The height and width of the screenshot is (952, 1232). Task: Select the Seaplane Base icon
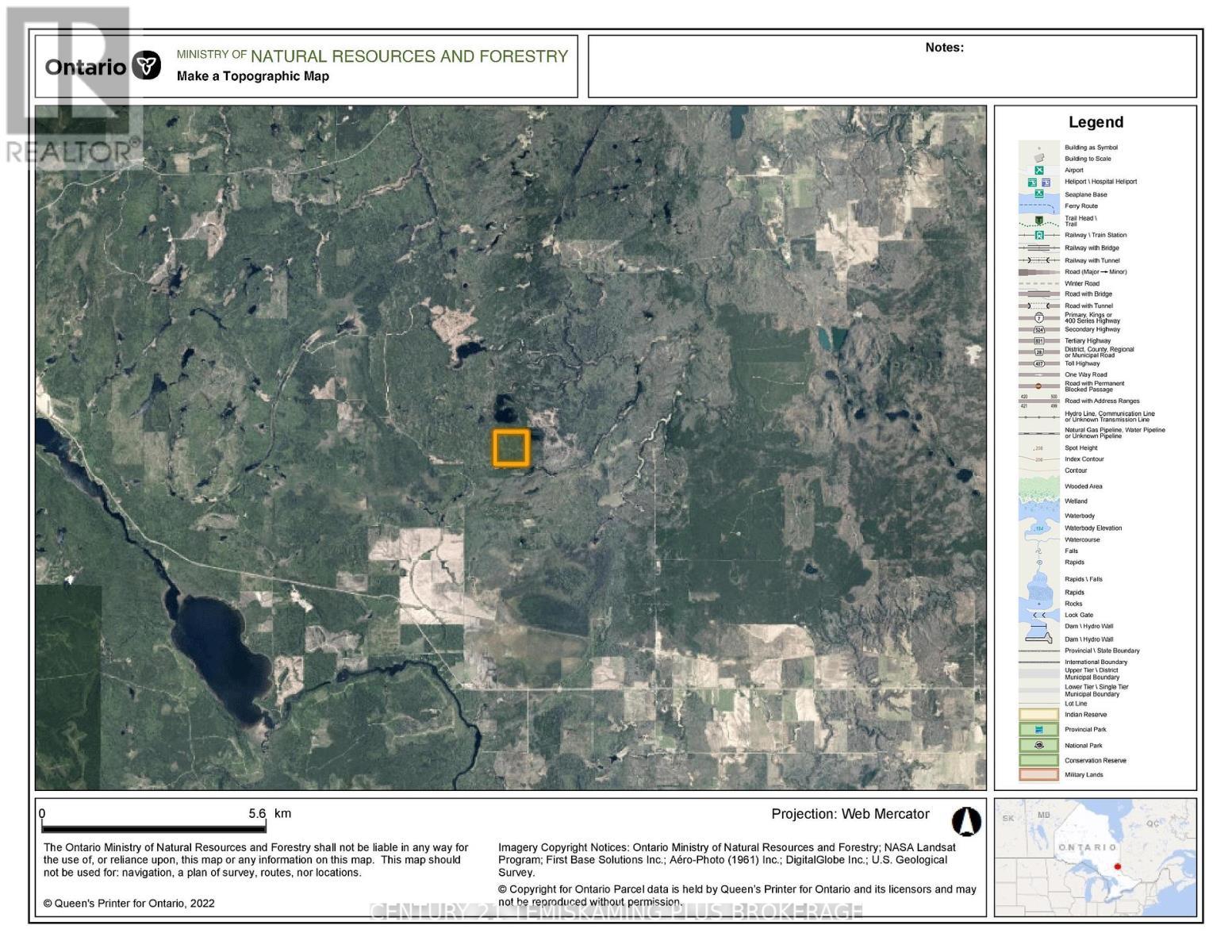pos(1039,194)
